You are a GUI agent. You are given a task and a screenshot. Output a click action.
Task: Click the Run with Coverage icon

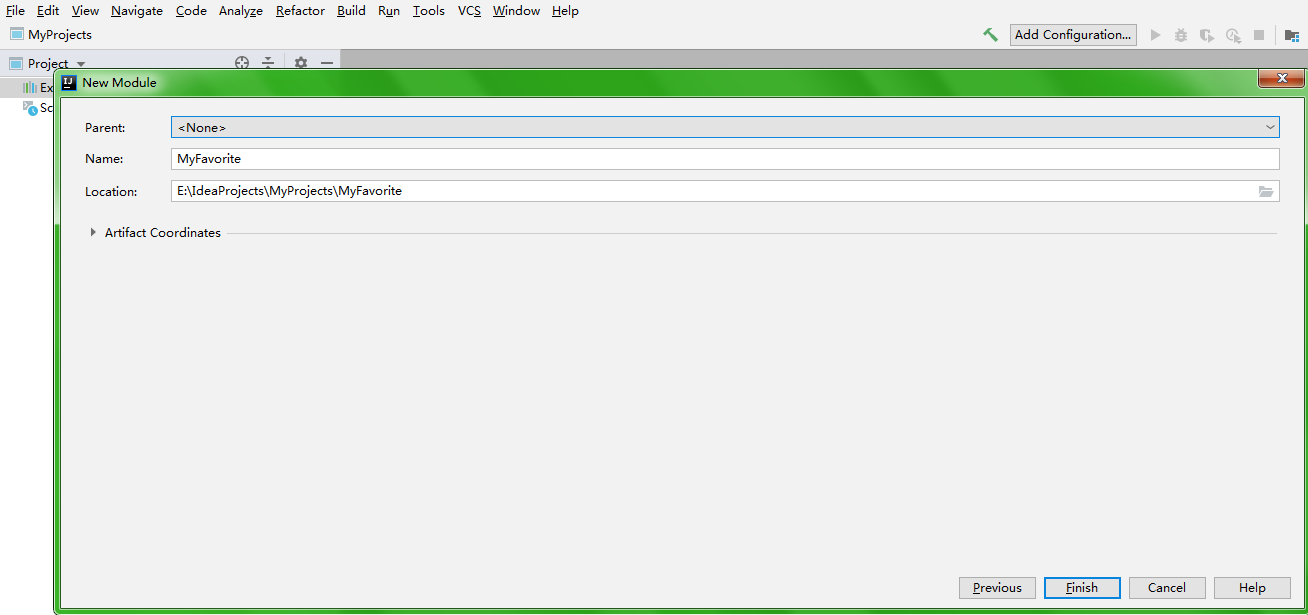[x=1207, y=35]
